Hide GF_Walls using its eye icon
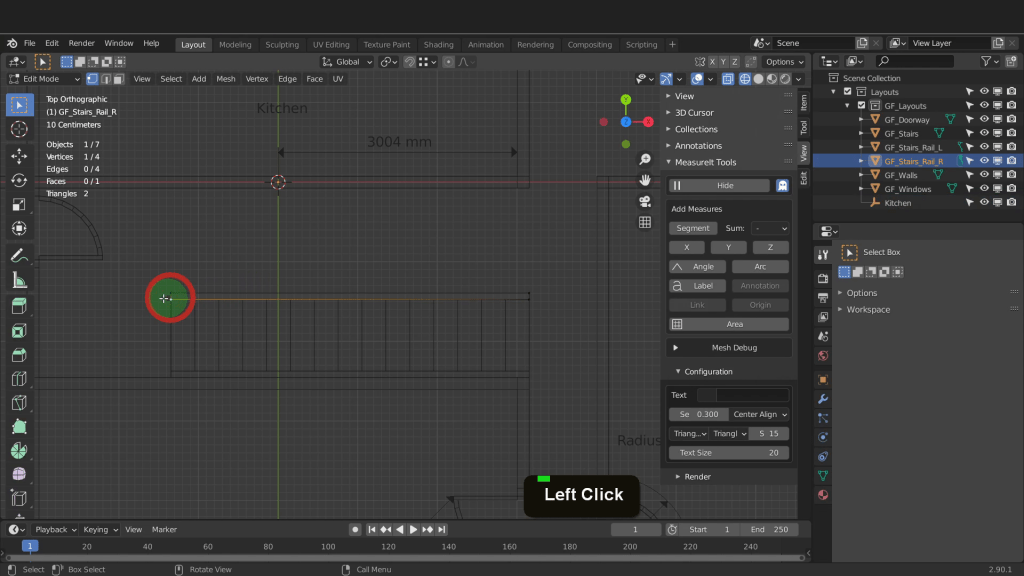 click(984, 175)
